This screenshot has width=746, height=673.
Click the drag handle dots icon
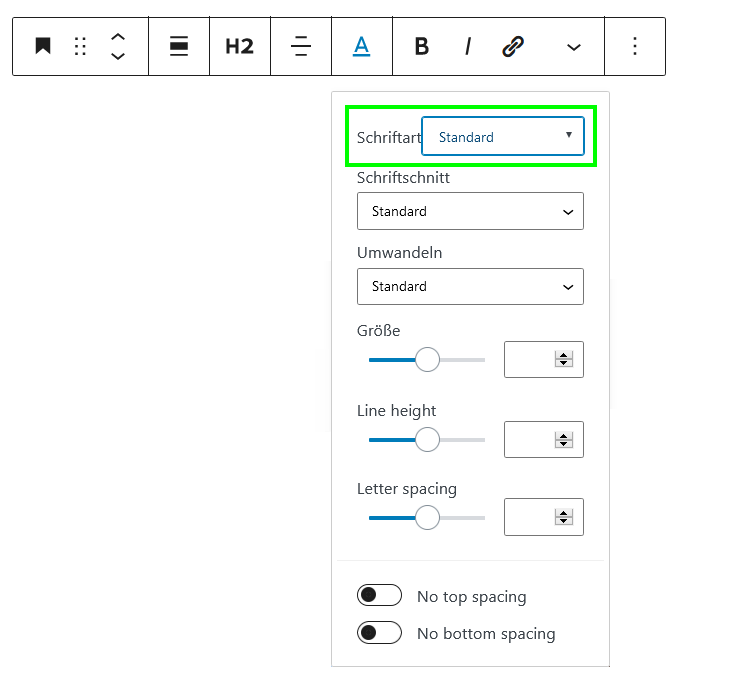(x=80, y=46)
